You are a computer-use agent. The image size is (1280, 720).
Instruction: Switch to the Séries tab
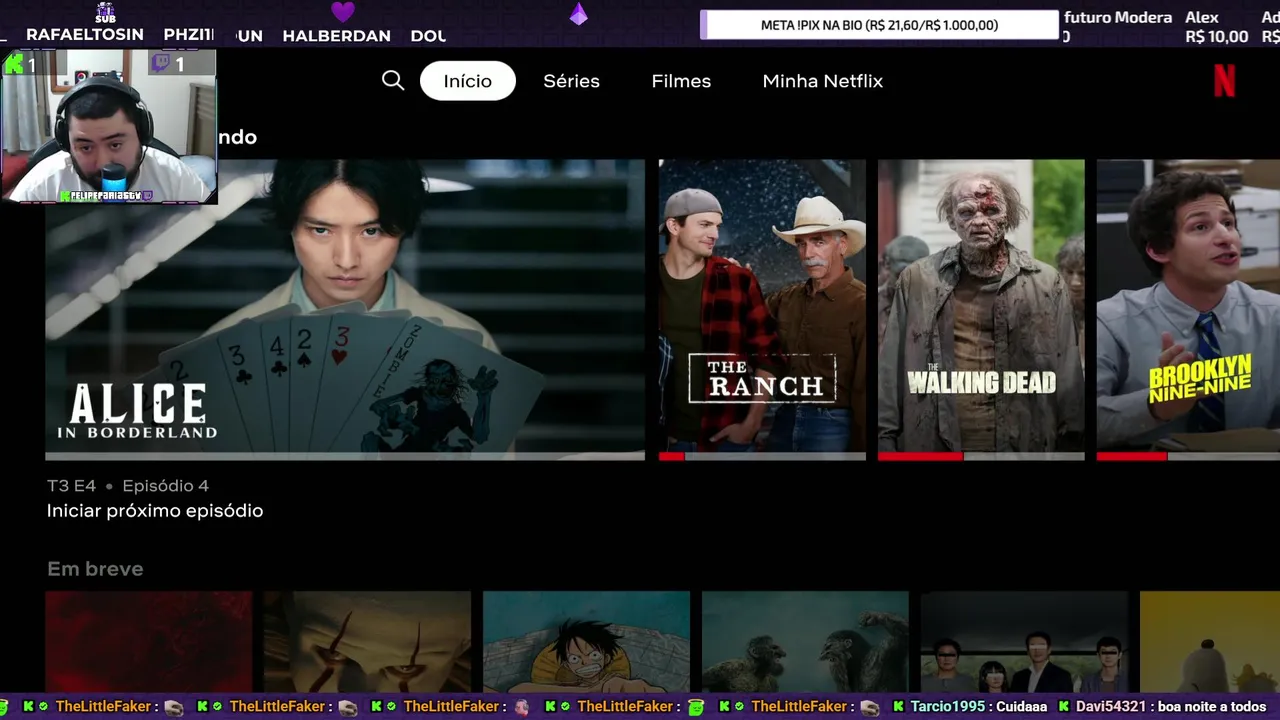pos(571,81)
